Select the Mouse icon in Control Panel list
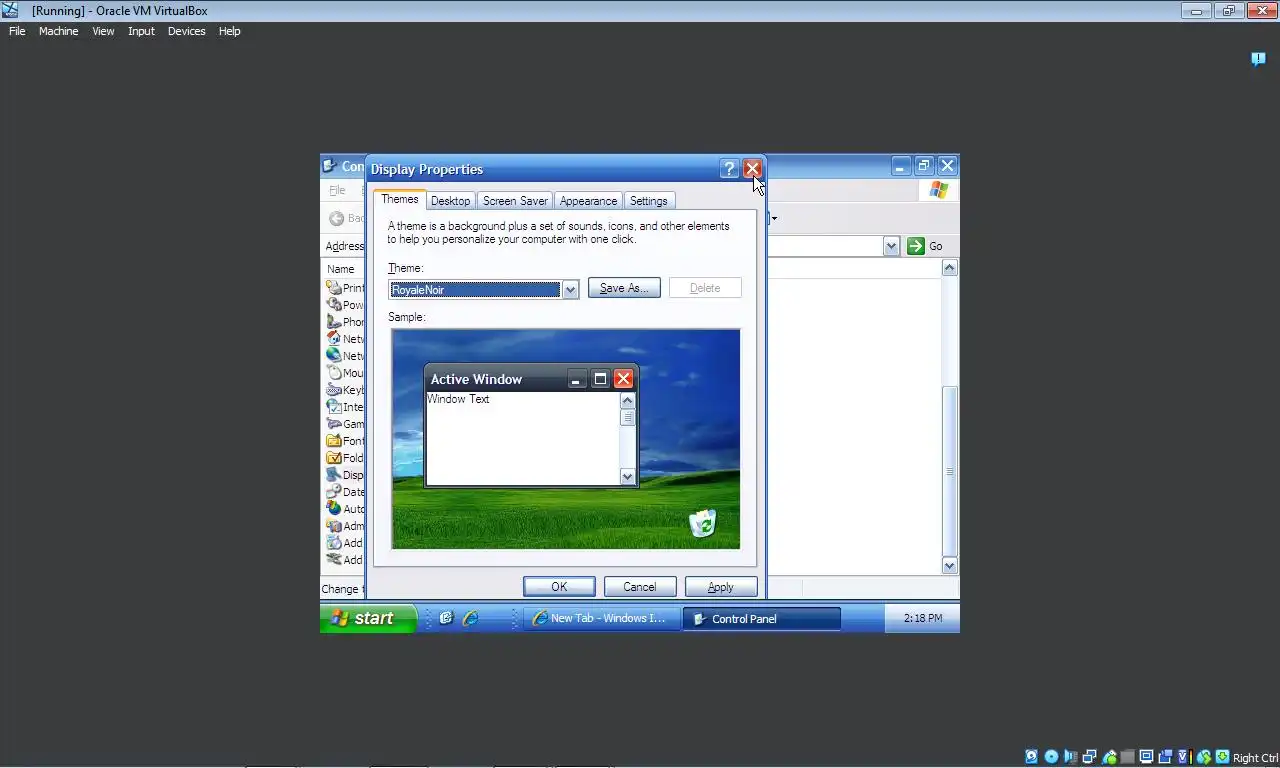 (x=334, y=373)
